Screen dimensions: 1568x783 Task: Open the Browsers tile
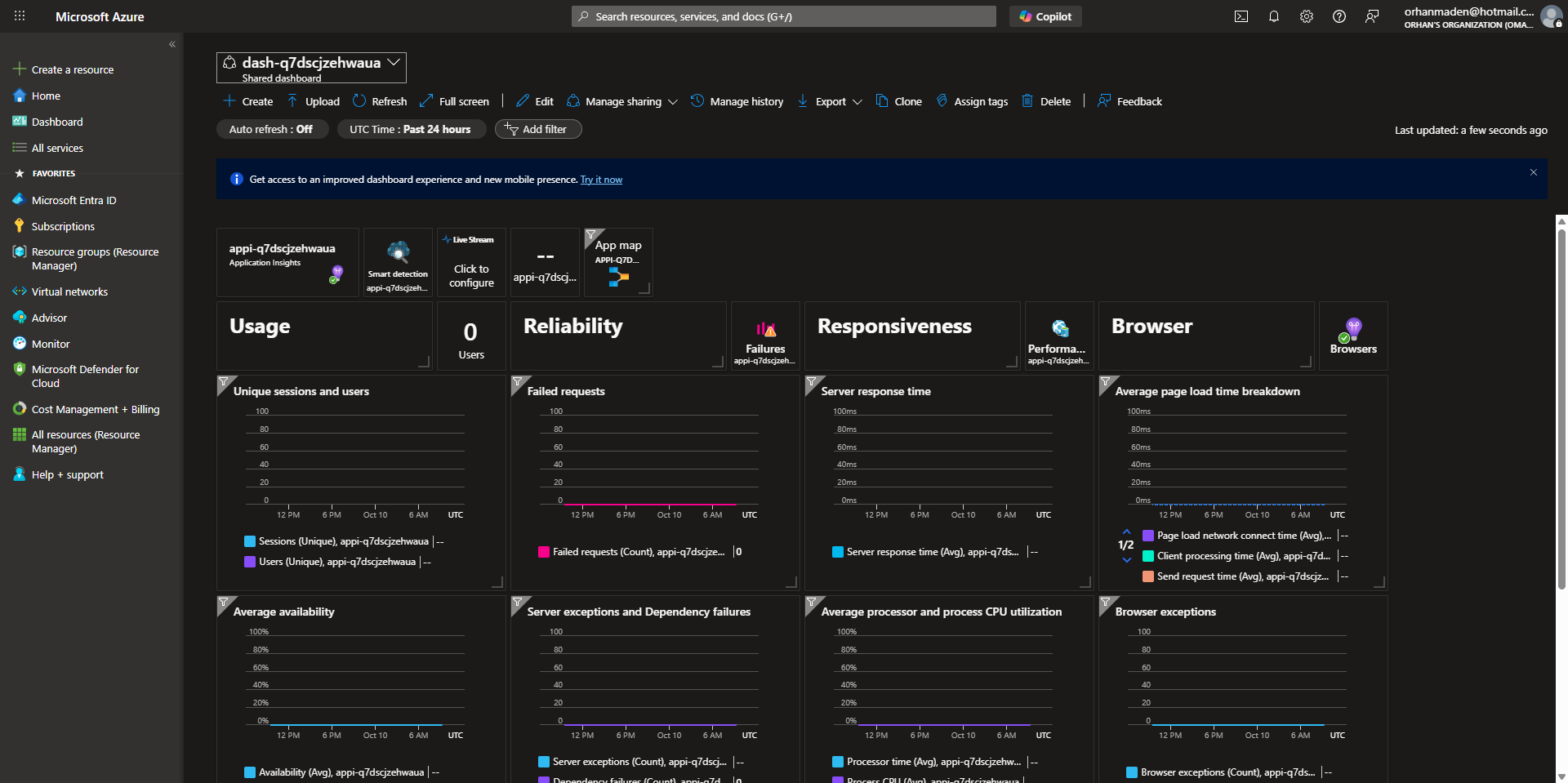pos(1352,336)
